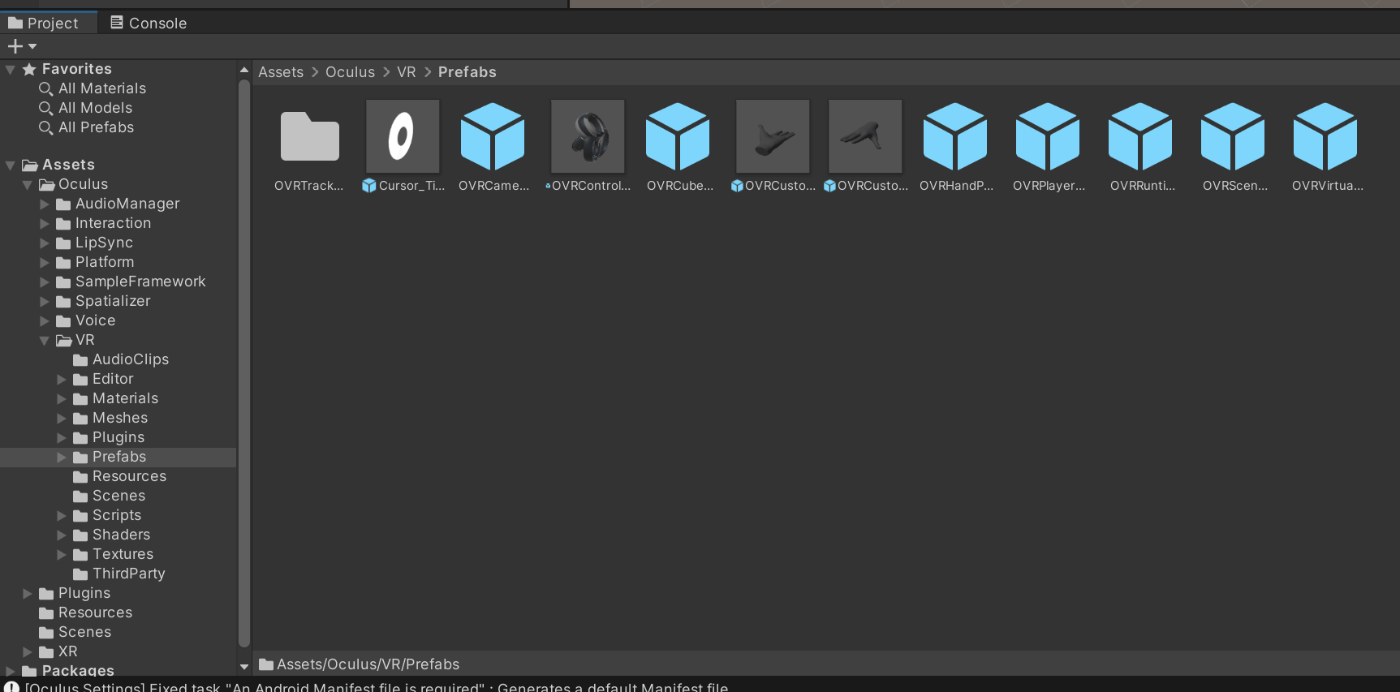Expand the XR folder arrow
The image size is (1400, 692).
(x=27, y=652)
